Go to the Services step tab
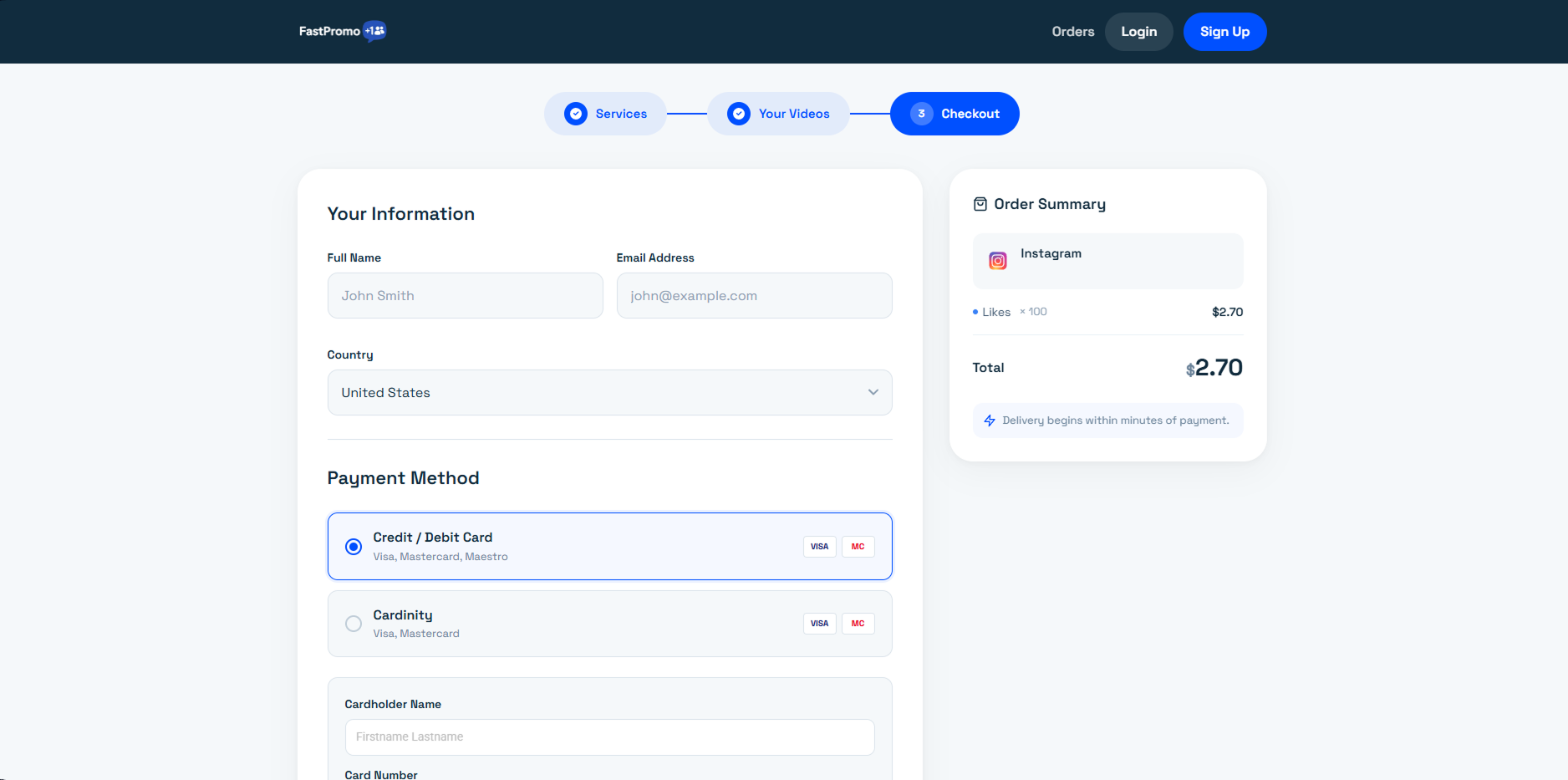 point(606,114)
